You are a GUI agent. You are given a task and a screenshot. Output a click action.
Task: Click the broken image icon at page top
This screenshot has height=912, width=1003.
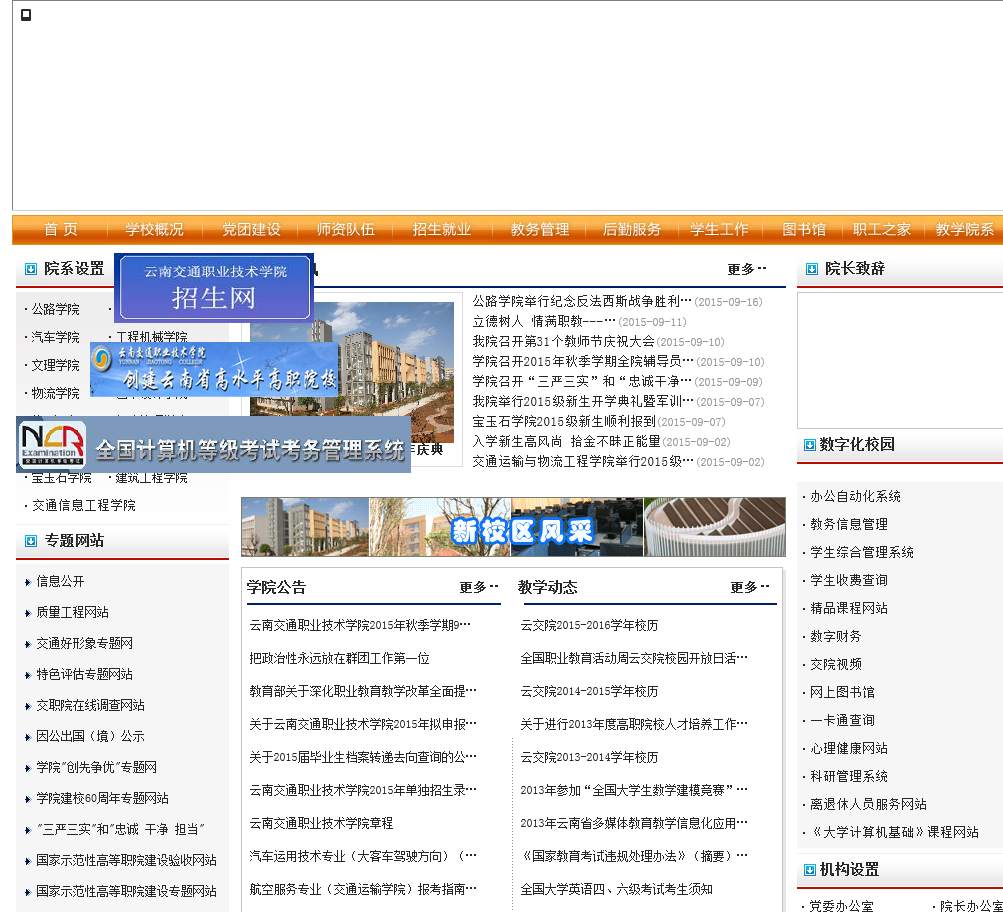pos(26,15)
